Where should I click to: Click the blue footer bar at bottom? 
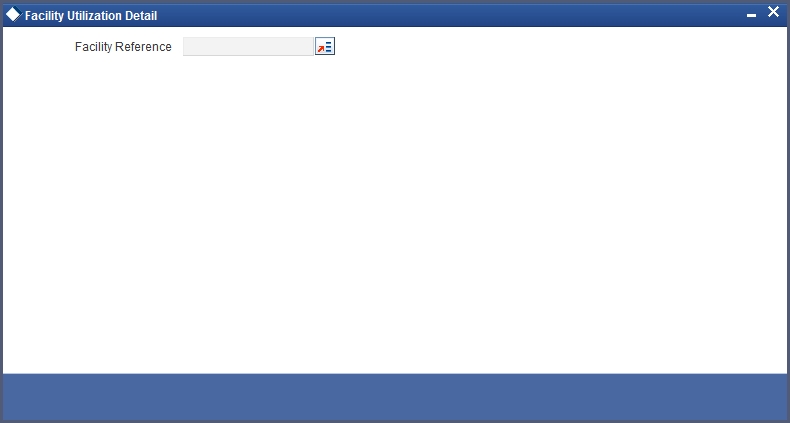tap(395, 397)
